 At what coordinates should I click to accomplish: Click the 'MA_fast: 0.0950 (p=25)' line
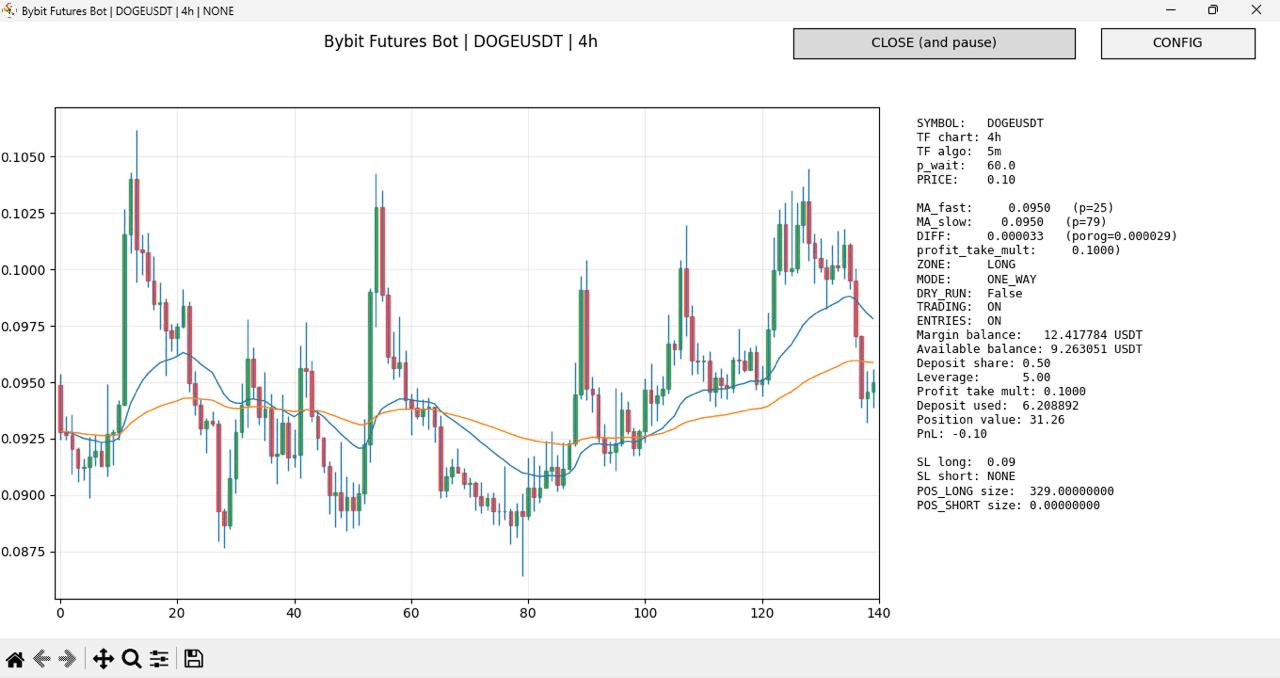coord(1015,208)
